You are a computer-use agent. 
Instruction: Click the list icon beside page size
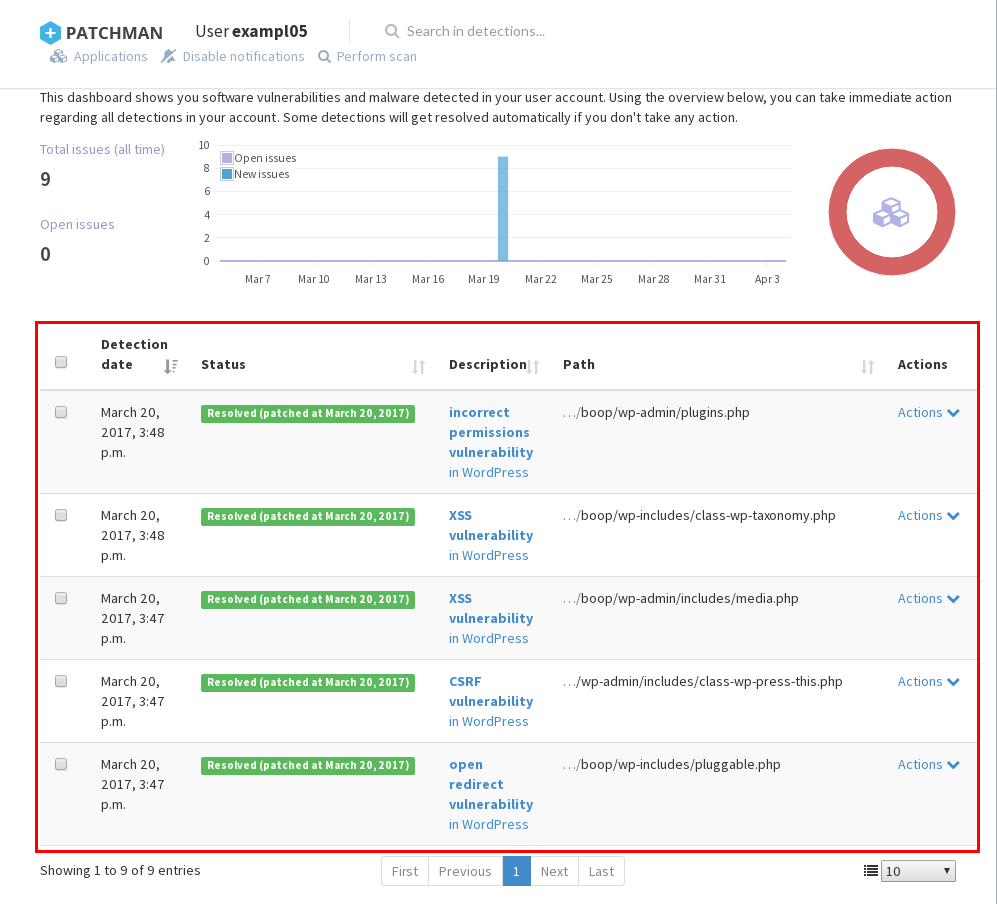[x=870, y=871]
